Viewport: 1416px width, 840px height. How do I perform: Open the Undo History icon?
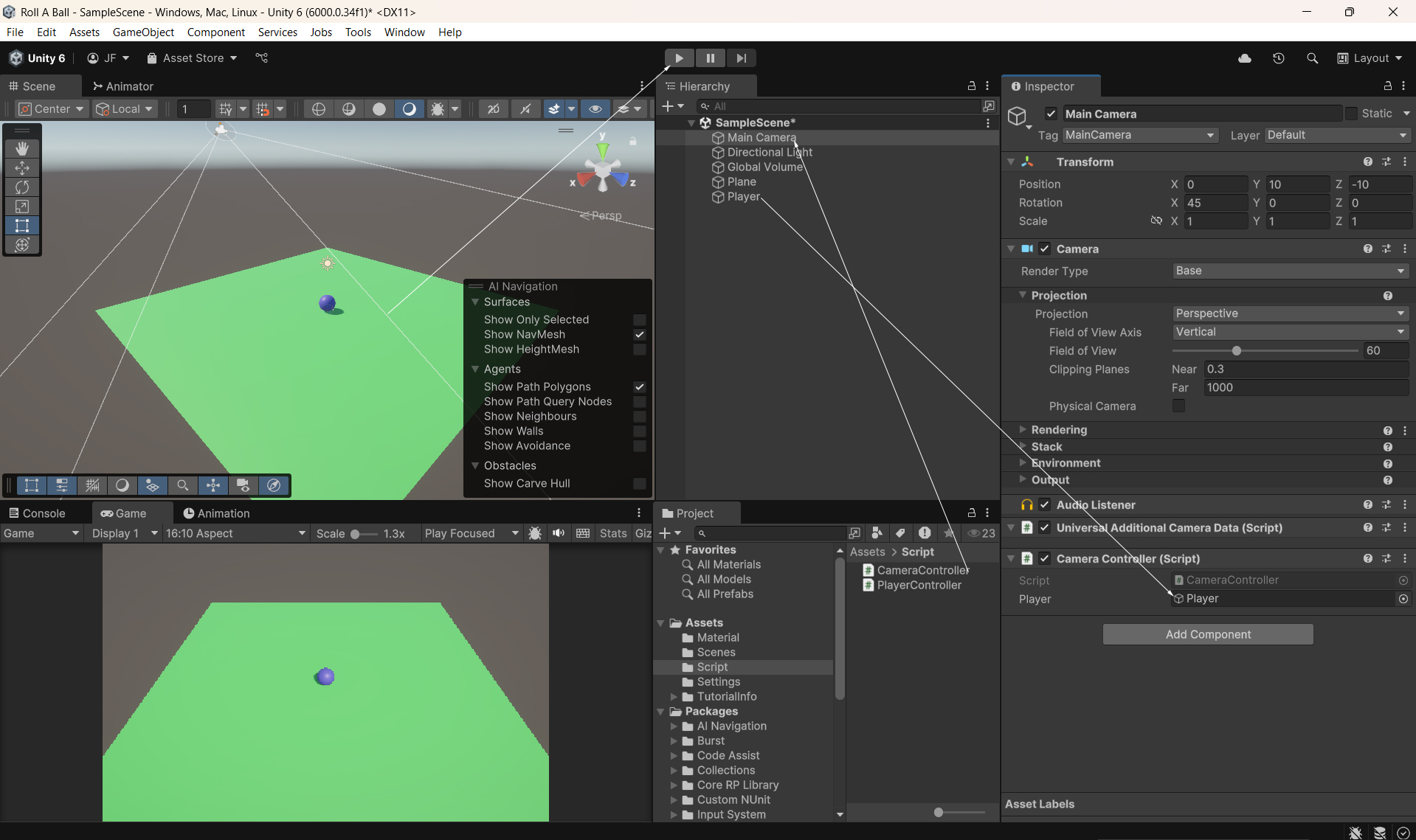1279,58
